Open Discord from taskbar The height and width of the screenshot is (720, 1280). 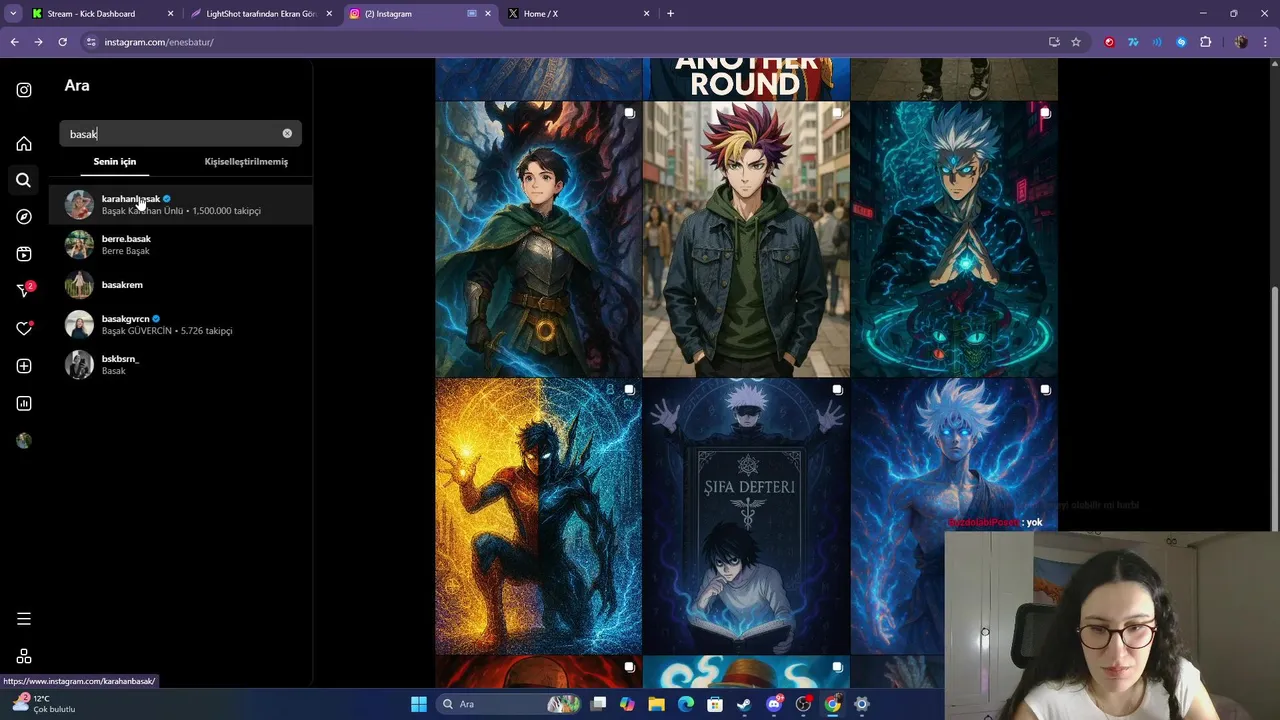click(x=774, y=704)
